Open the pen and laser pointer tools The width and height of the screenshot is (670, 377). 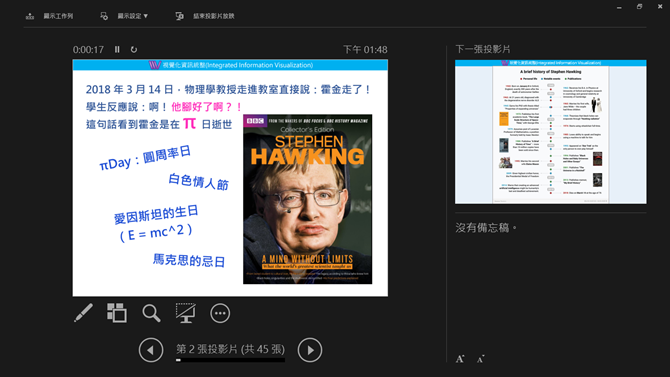pyautogui.click(x=83, y=313)
